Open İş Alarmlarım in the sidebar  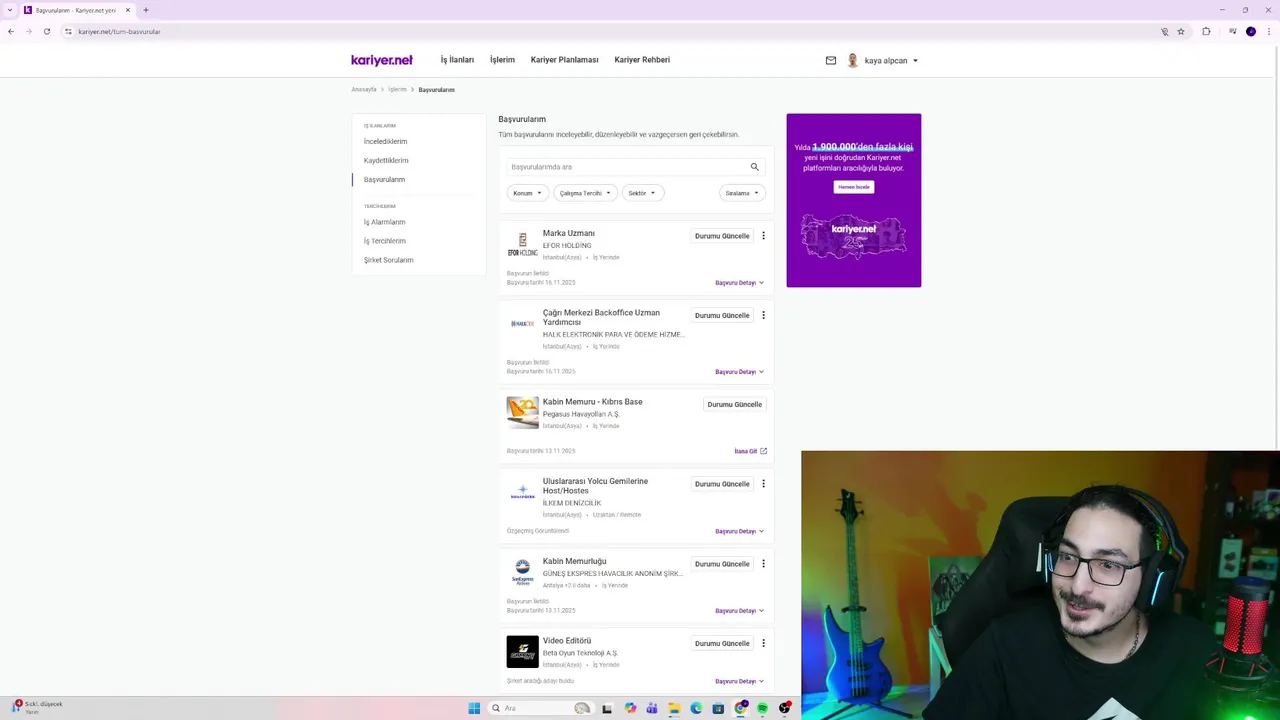384,222
